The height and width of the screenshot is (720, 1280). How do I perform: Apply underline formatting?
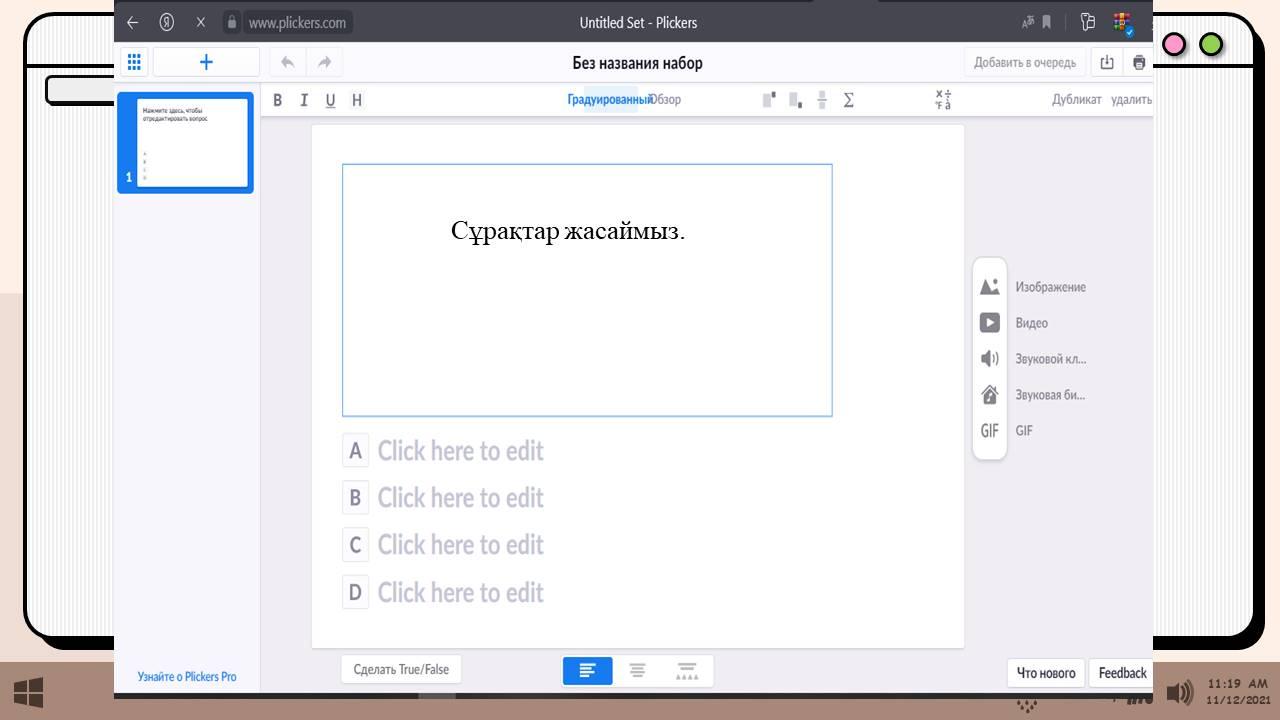tap(330, 100)
